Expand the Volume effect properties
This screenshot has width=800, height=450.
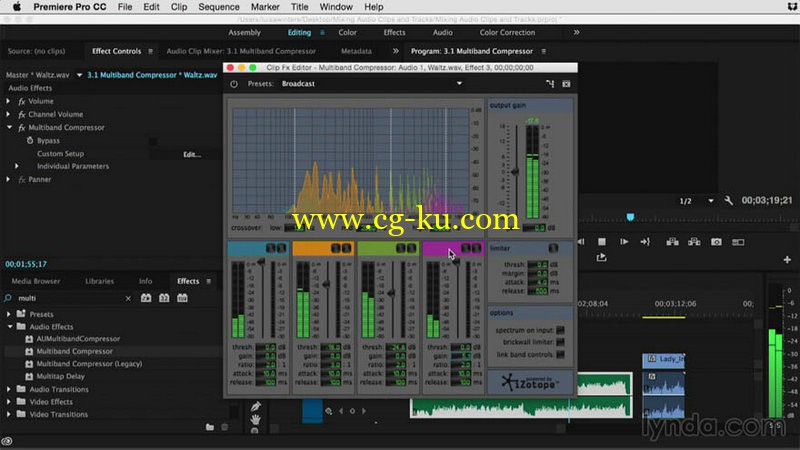click(x=8, y=101)
